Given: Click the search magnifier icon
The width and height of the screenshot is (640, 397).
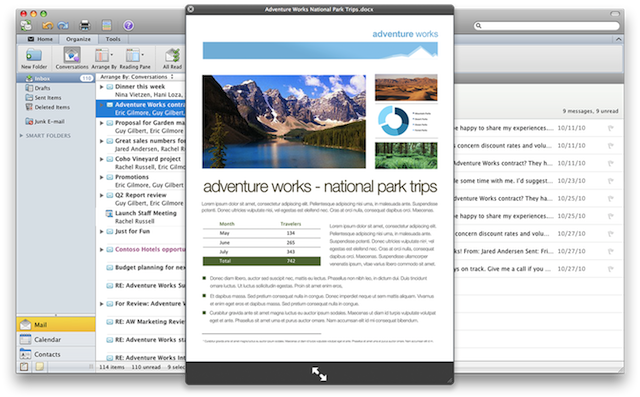Looking at the screenshot, I should click(x=479, y=26).
